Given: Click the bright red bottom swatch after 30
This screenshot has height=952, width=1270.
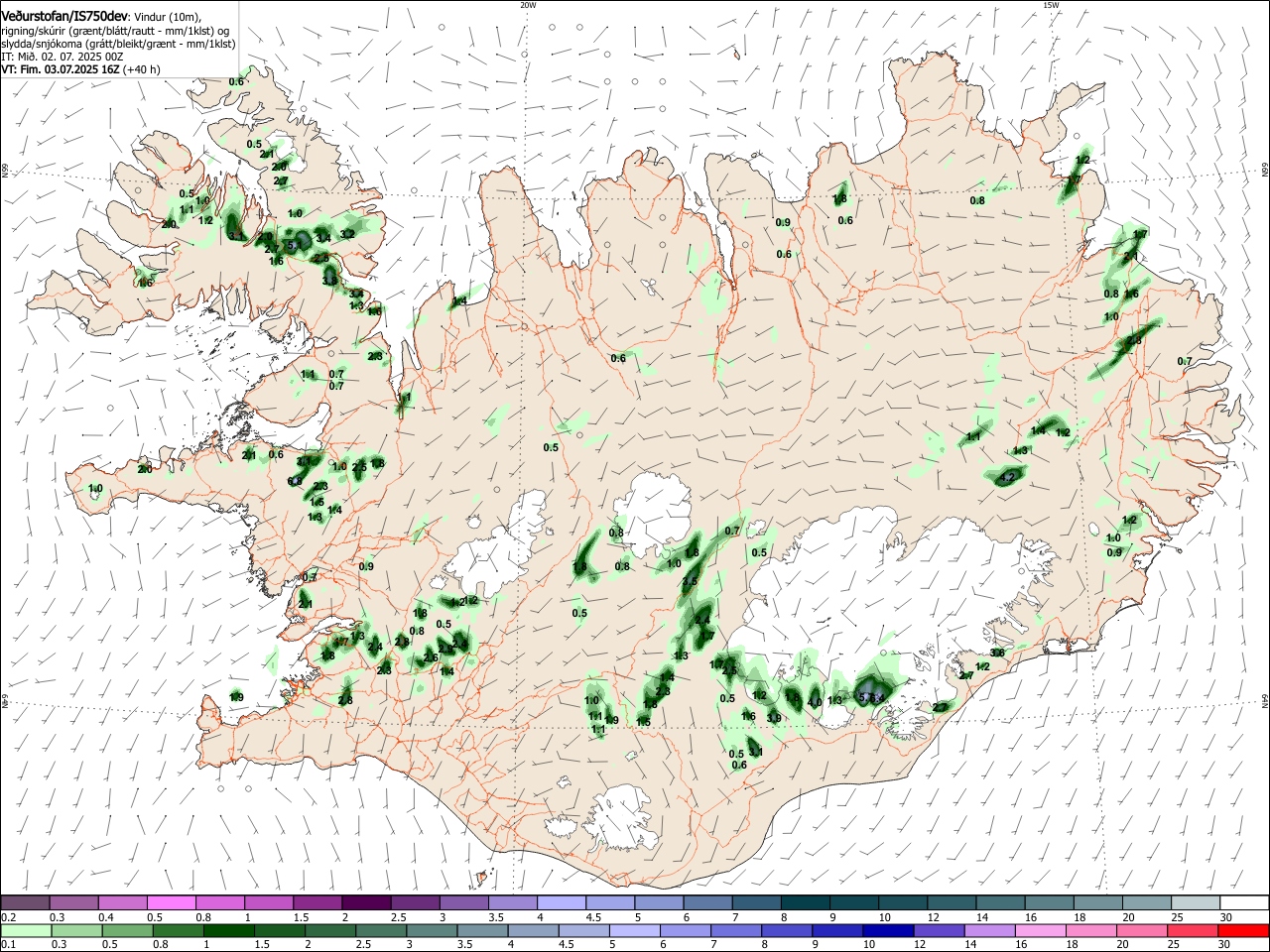Looking at the screenshot, I should [1242, 930].
